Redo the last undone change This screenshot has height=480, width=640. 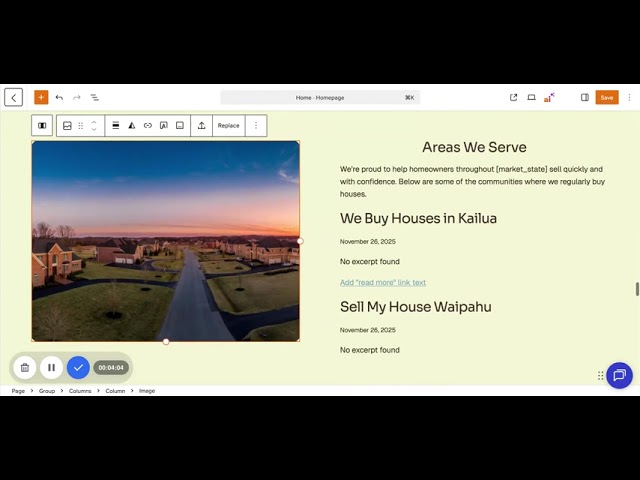pos(77,98)
